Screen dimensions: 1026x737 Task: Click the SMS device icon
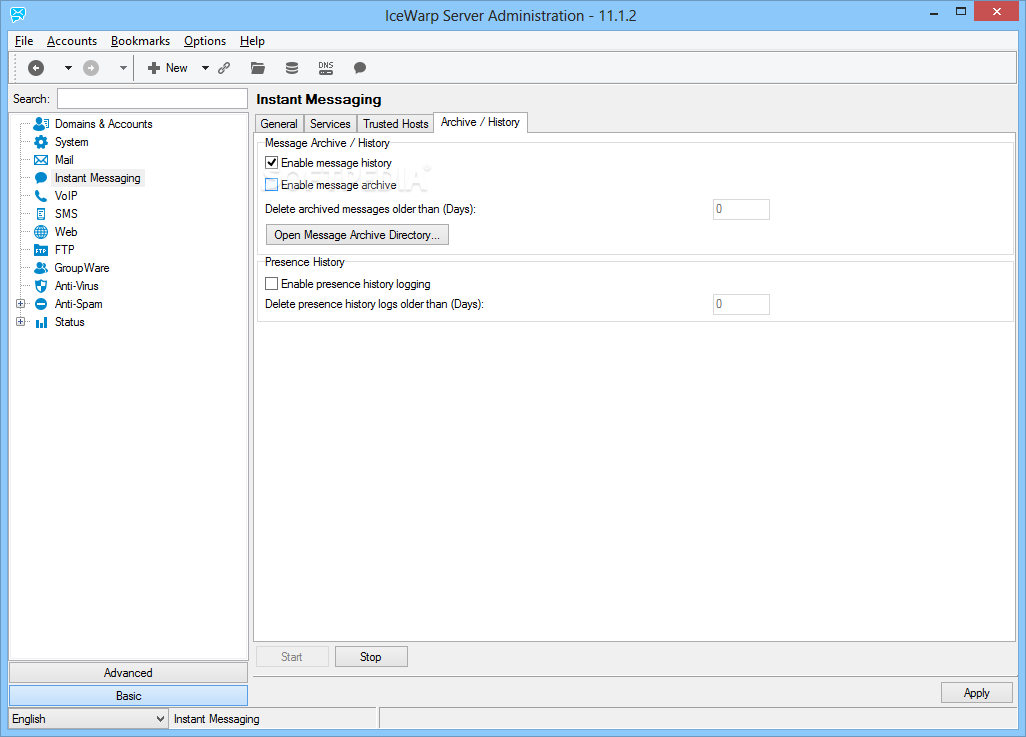(x=41, y=214)
